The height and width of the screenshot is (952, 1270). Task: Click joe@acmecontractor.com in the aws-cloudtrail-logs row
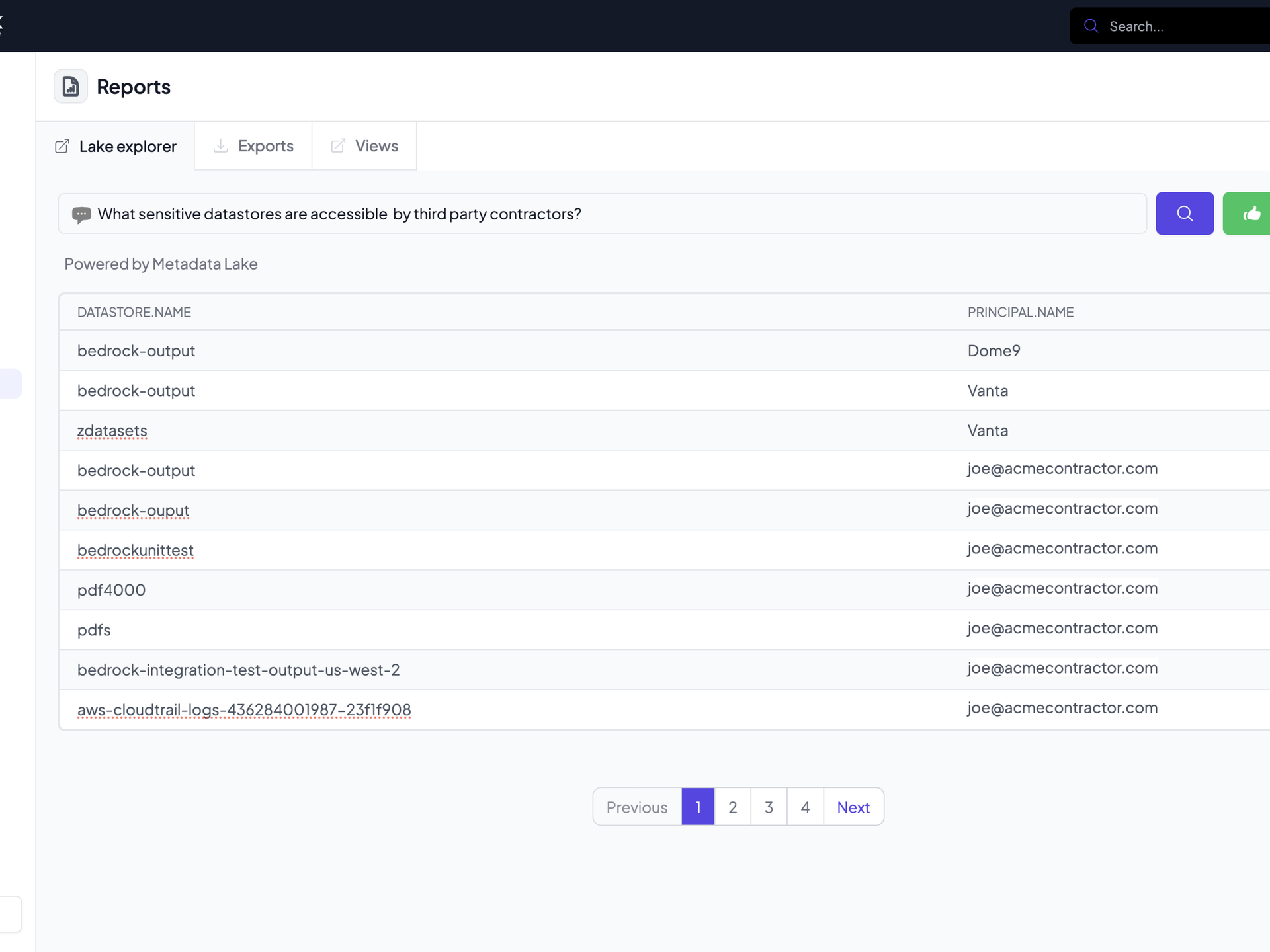pyautogui.click(x=1062, y=708)
